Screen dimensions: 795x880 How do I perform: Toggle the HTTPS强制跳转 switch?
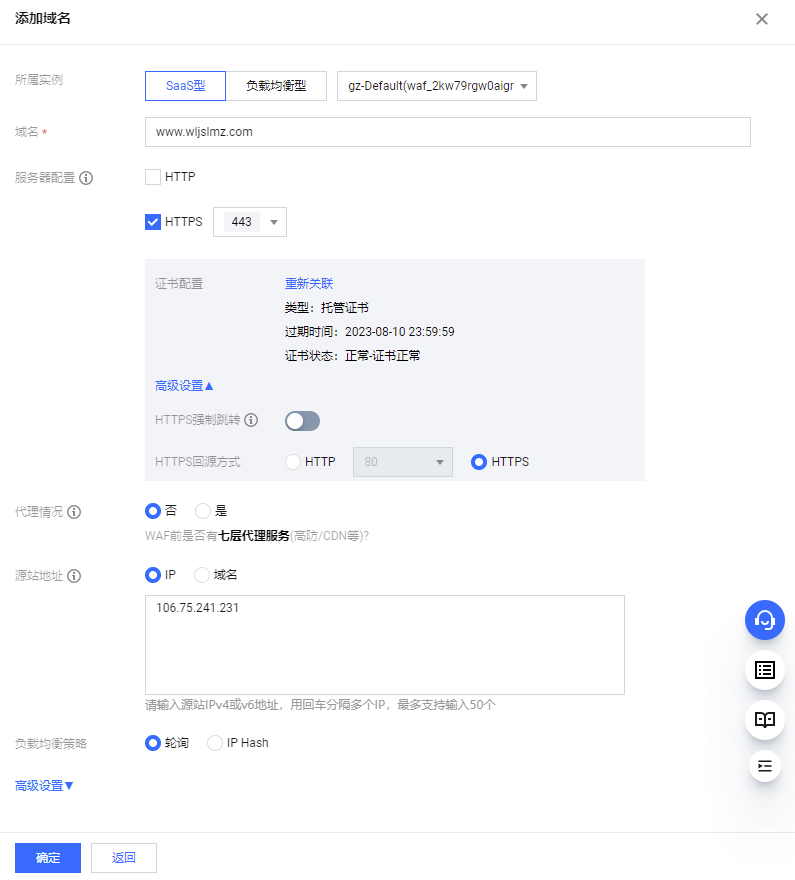pos(302,421)
